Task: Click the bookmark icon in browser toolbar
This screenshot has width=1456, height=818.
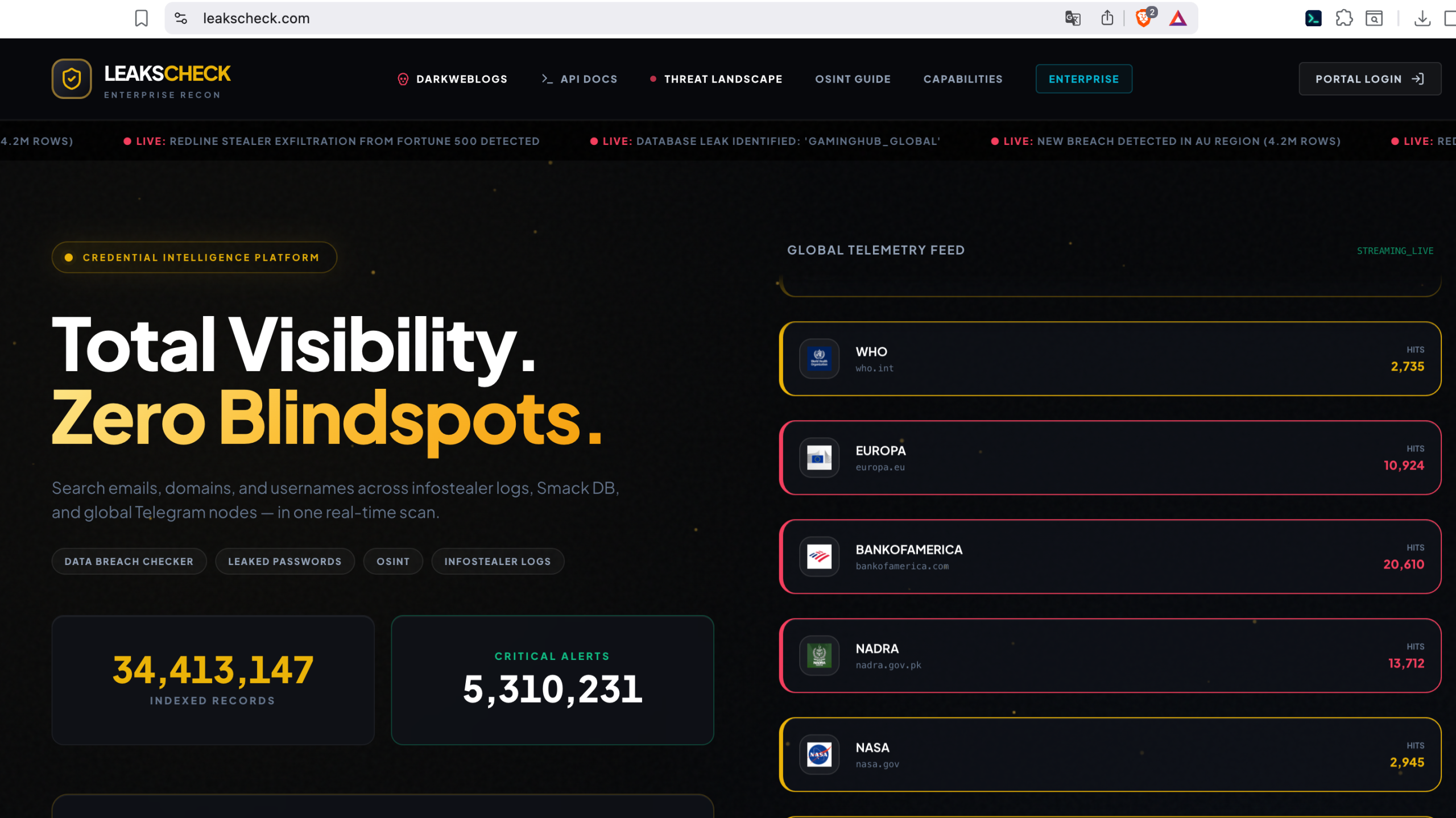Action: point(141,18)
